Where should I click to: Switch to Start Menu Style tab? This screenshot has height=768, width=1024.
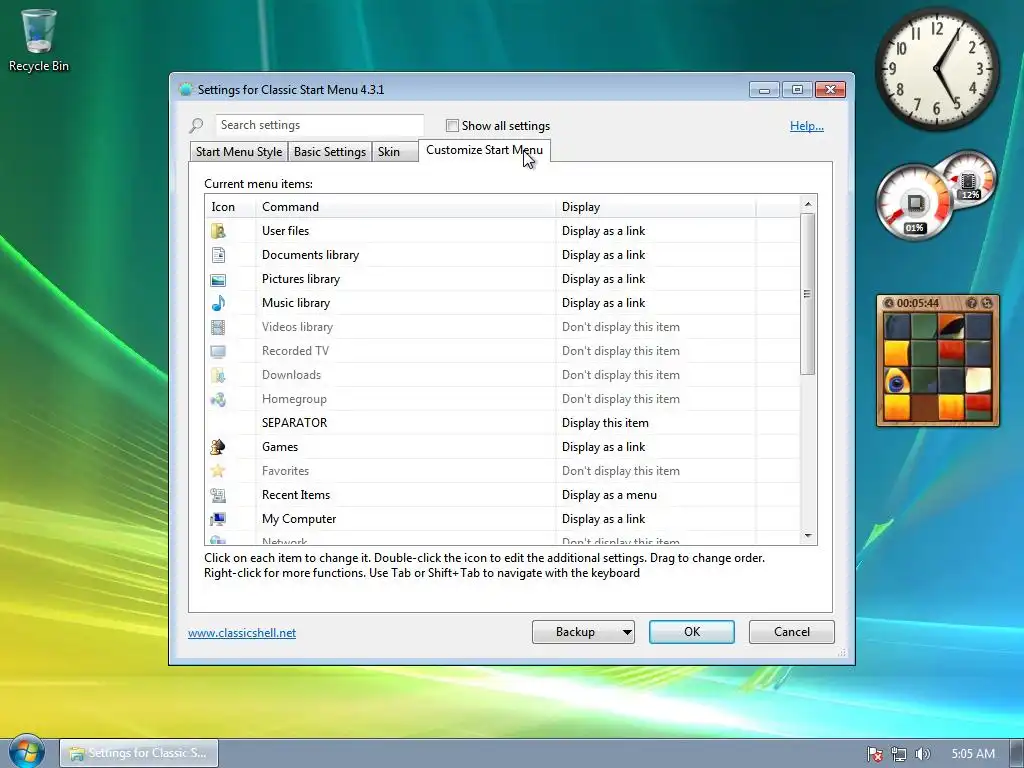tap(239, 152)
